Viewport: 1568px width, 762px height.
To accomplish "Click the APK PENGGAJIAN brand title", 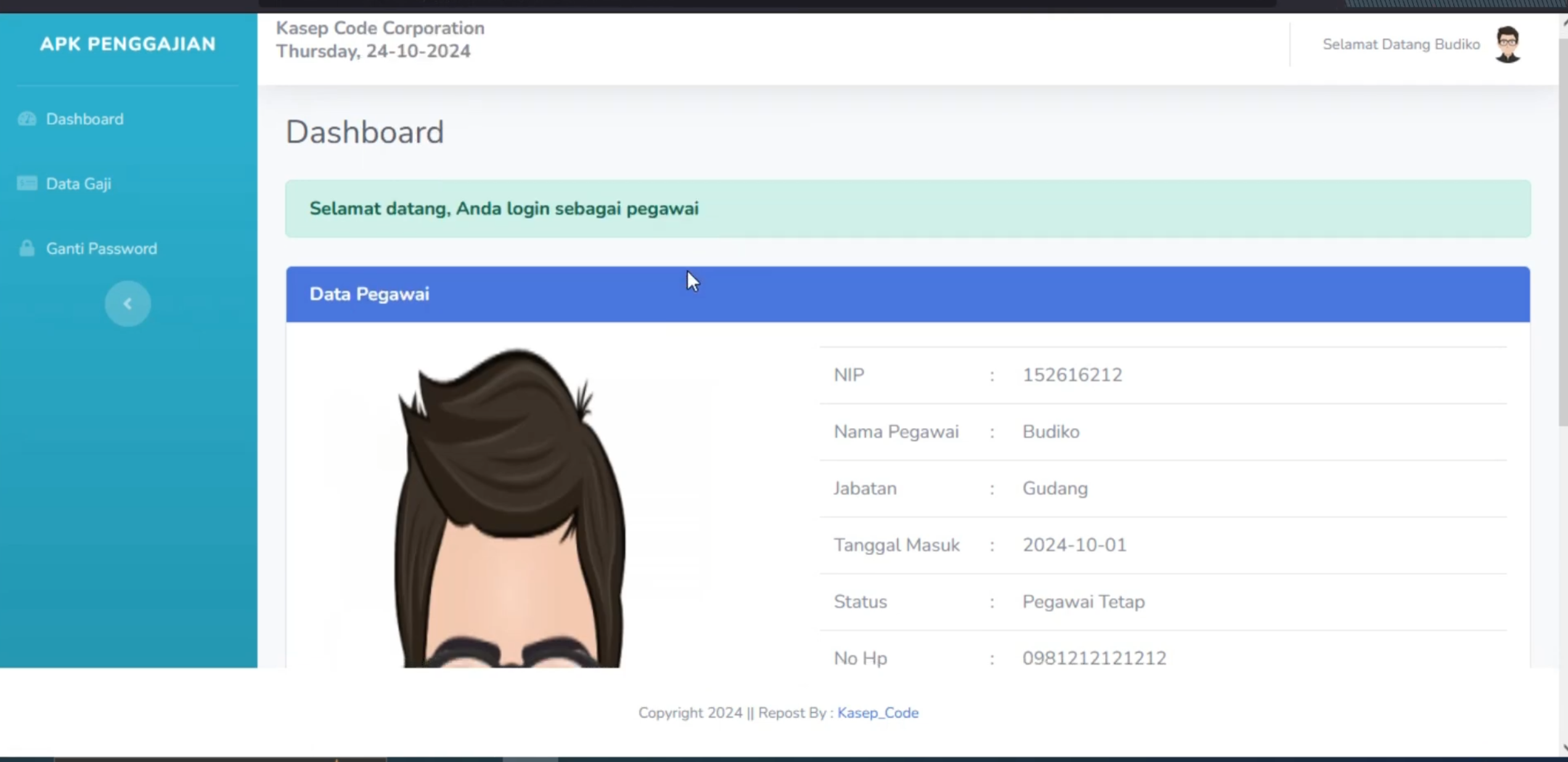I will click(128, 44).
